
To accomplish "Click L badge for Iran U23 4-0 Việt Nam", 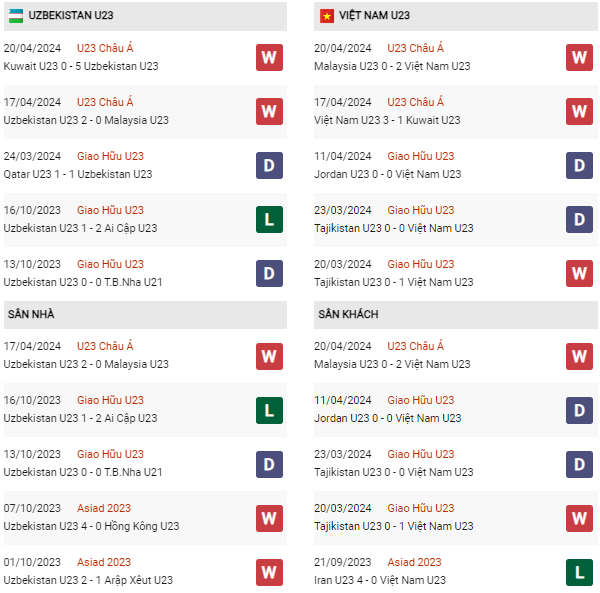I will coord(579,571).
